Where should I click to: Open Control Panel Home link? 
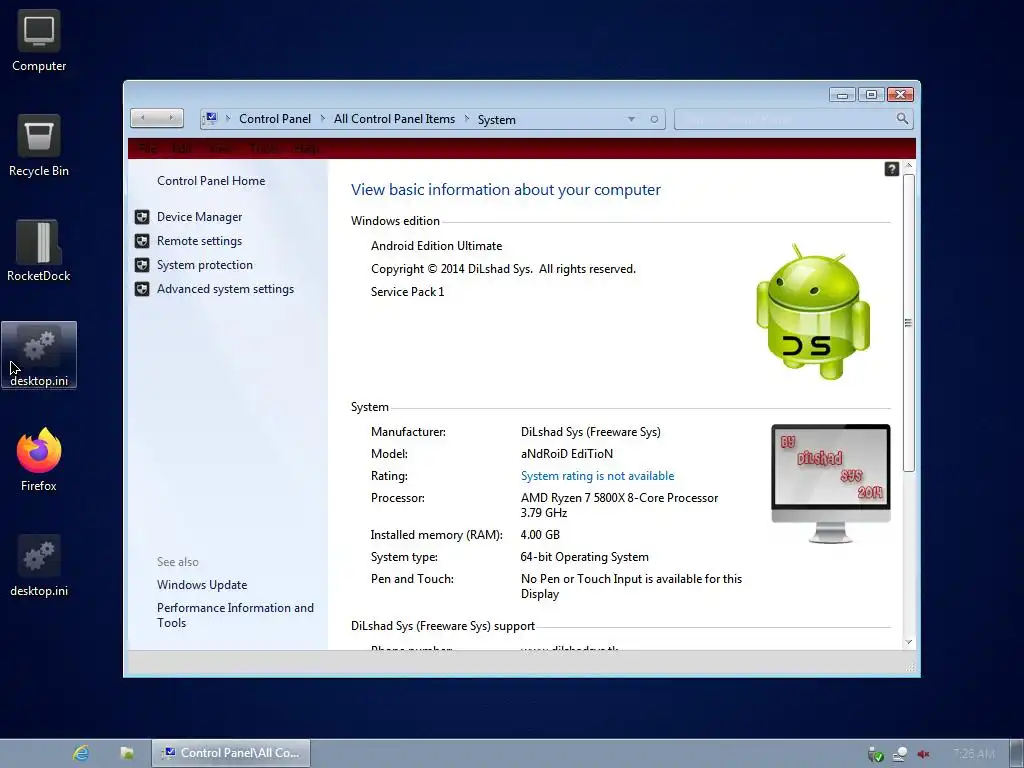pos(211,181)
